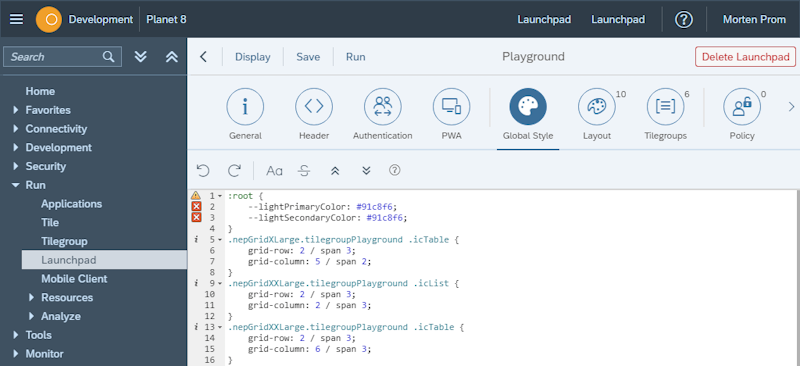Fold the :root block on line 1
The image size is (800, 366).
220,196
